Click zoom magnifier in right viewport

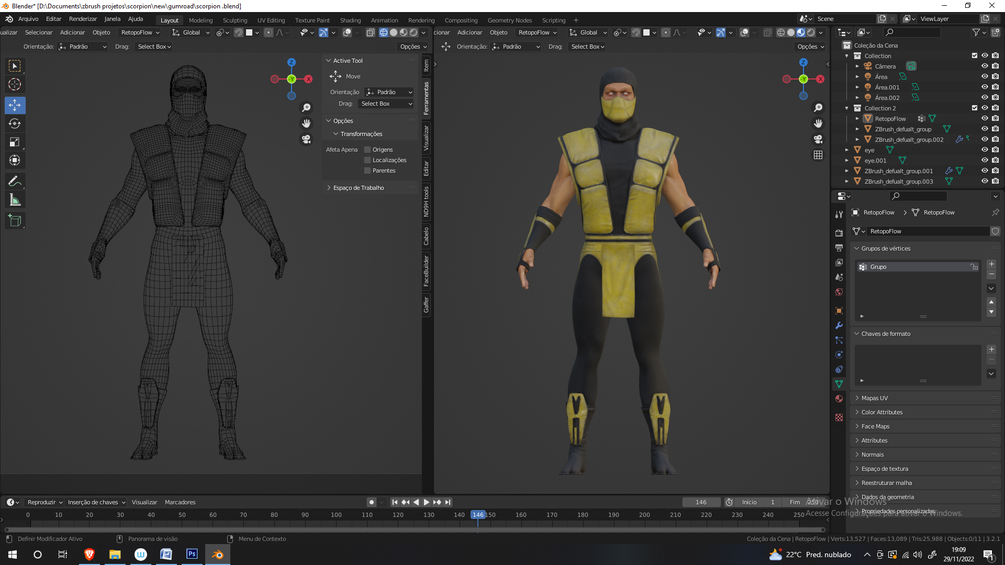click(818, 108)
